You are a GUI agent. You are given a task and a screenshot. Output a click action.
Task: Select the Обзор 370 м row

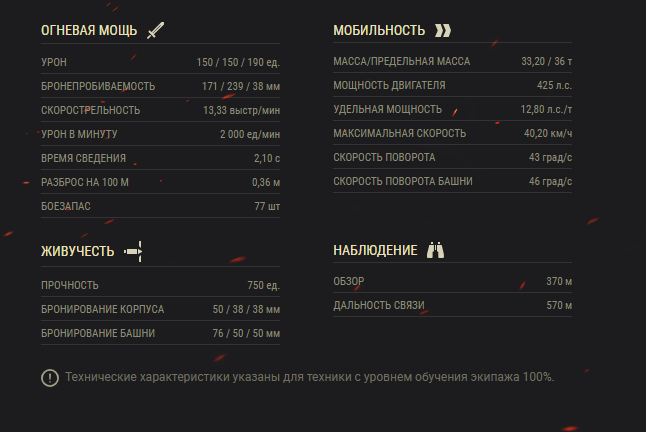click(x=452, y=281)
